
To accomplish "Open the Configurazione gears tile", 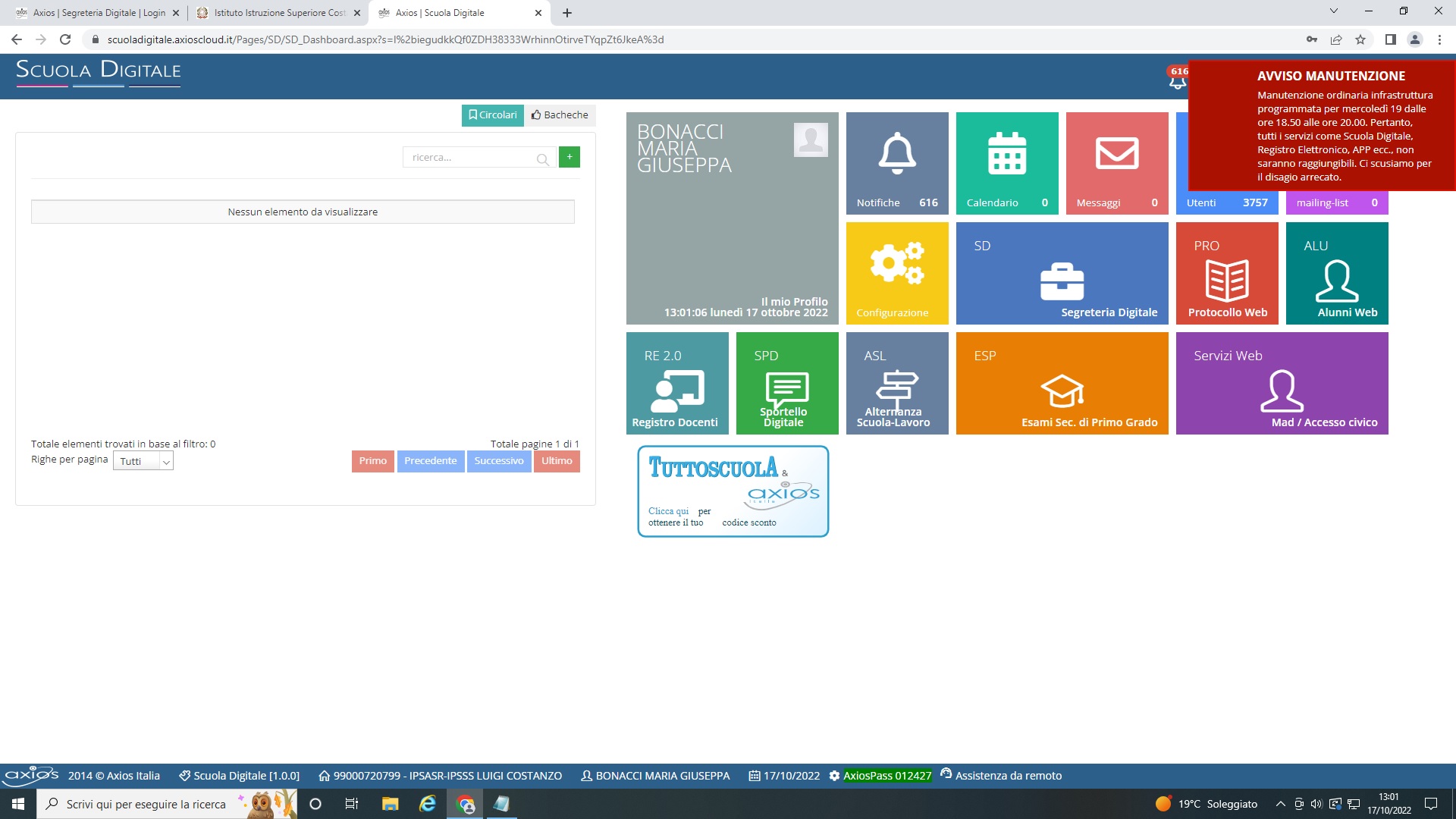I will [897, 273].
